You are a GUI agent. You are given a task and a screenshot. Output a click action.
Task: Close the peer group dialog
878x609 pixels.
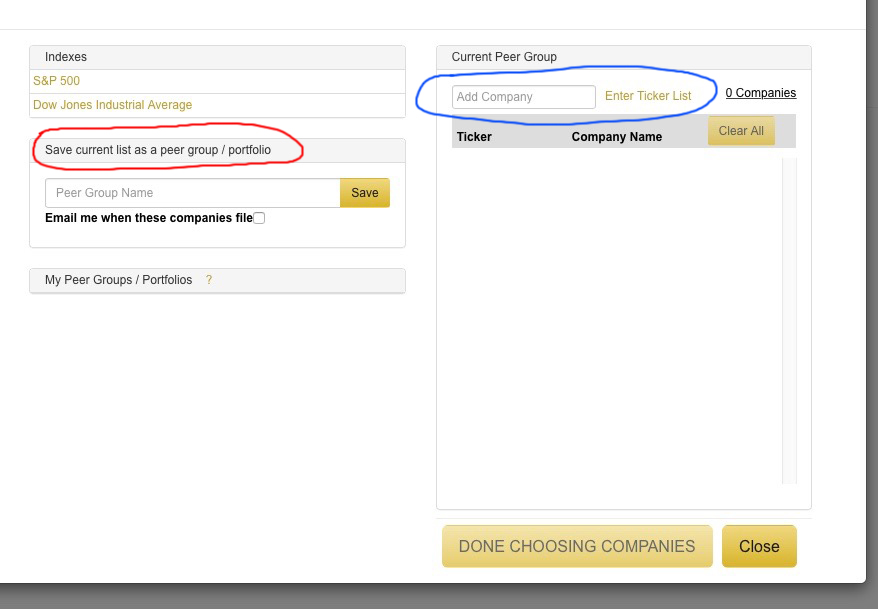point(759,546)
